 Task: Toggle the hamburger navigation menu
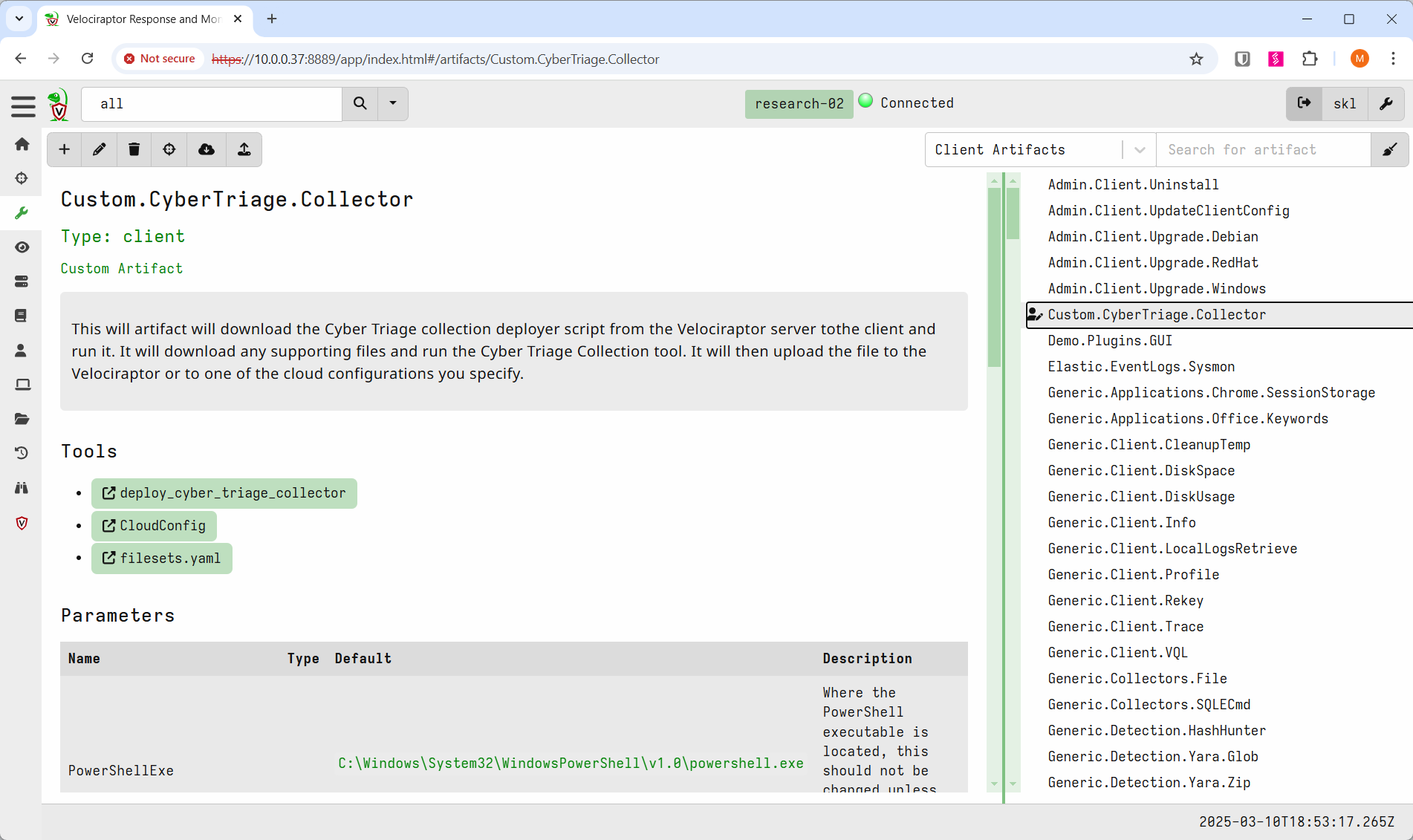tap(23, 106)
